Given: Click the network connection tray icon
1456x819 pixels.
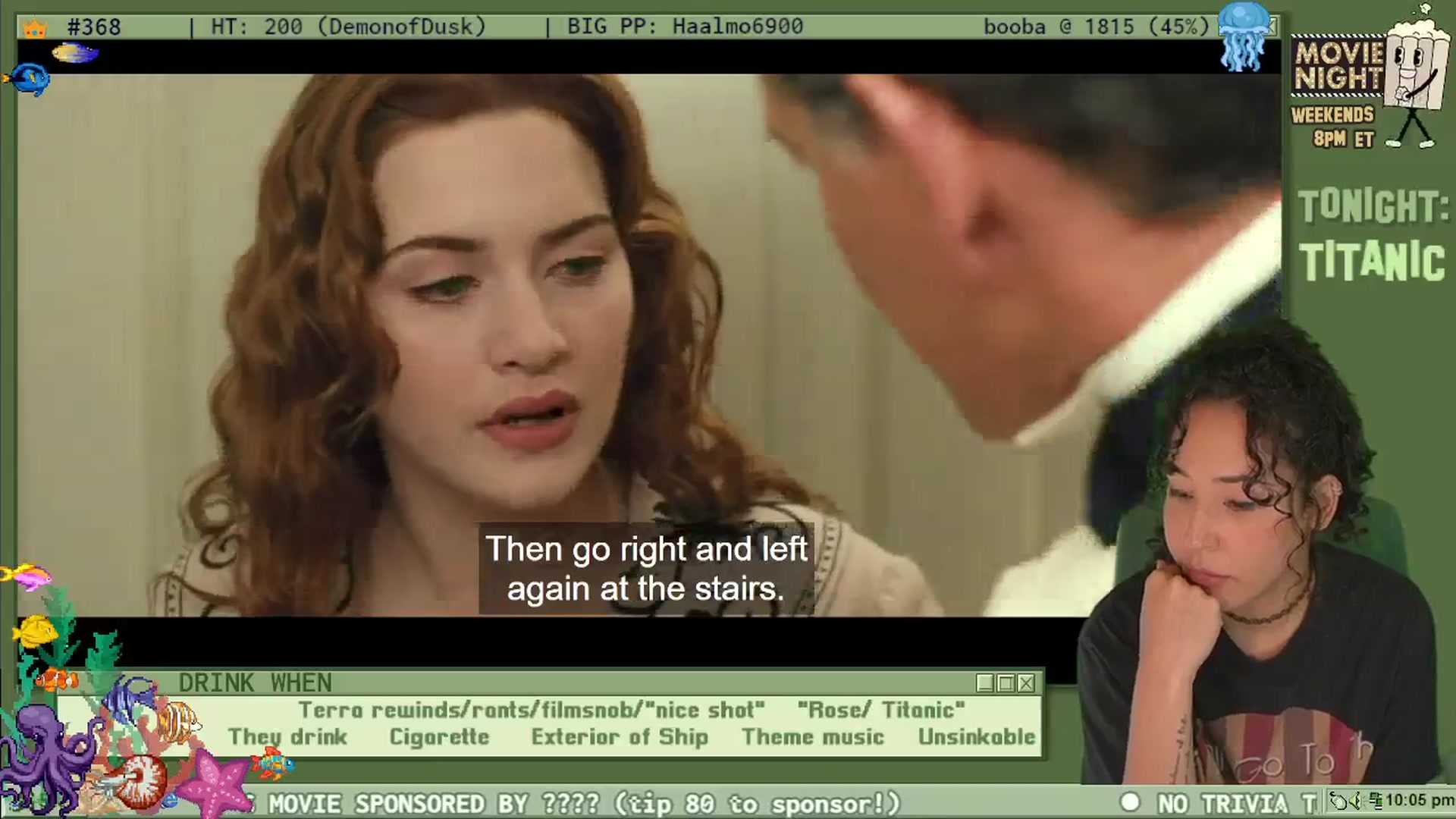Looking at the screenshot, I should coord(1376,801).
